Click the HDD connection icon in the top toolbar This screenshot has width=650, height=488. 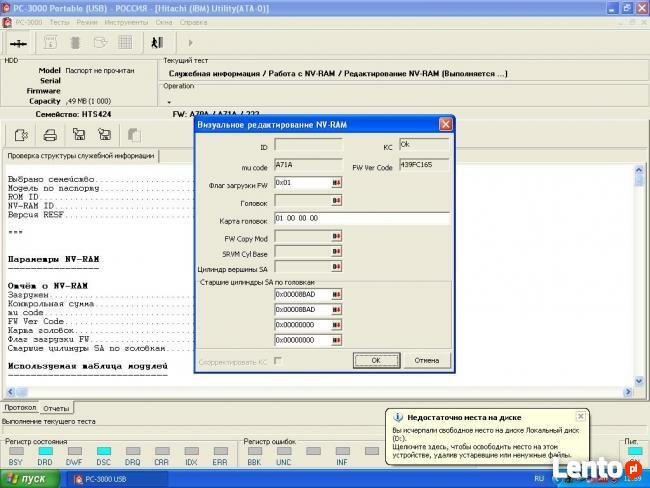pyautogui.click(x=19, y=43)
